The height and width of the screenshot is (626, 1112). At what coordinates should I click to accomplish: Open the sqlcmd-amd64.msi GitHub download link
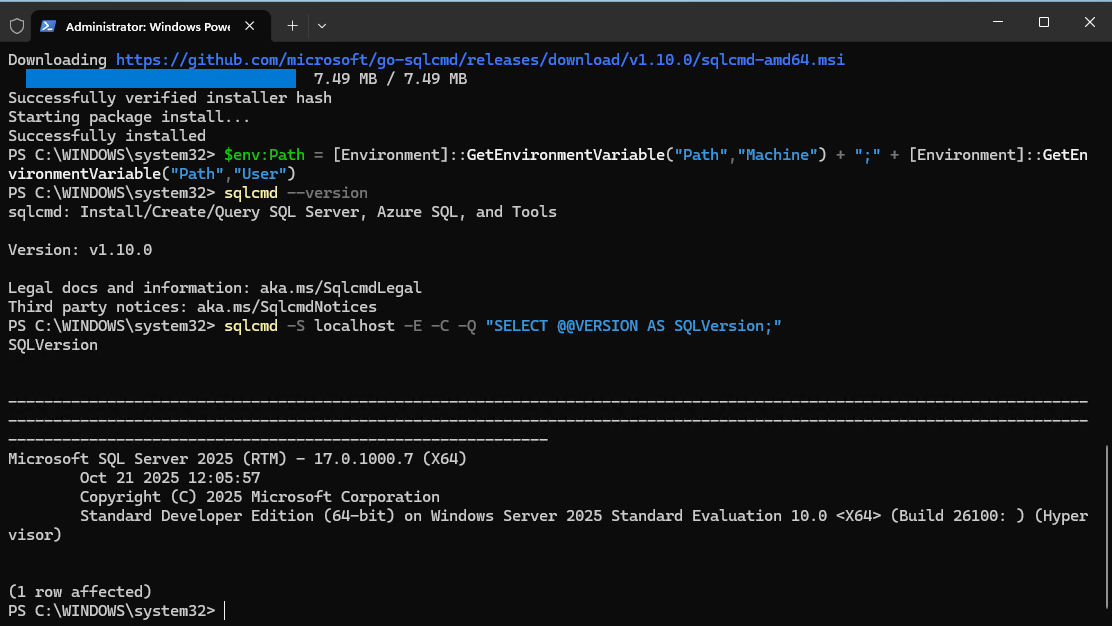[x=480, y=60]
